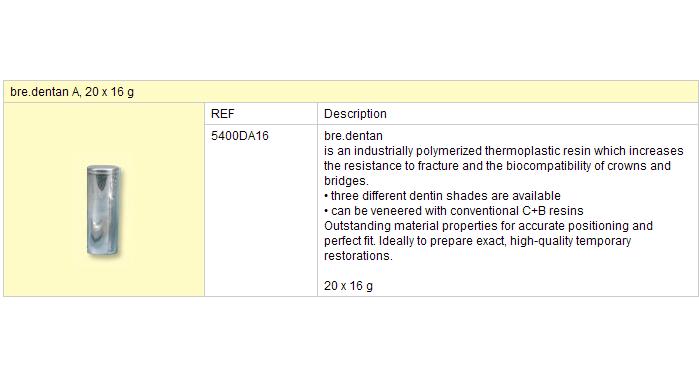Click the lid of the metal canister
The height and width of the screenshot is (391, 699).
click(x=103, y=169)
